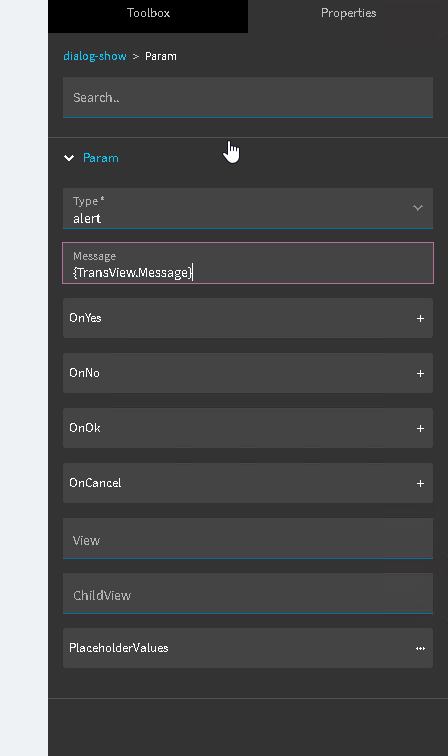Open PlaceholderValues ellipsis editor icon
Screen dimensions: 448x756
[420, 648]
